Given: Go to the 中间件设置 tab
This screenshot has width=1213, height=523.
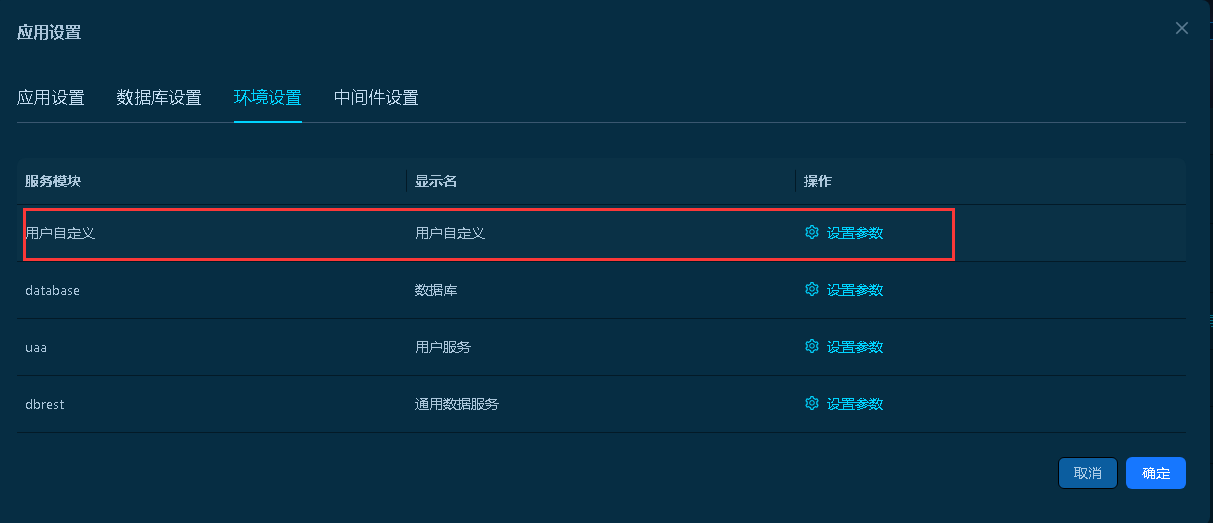Looking at the screenshot, I should pos(376,98).
